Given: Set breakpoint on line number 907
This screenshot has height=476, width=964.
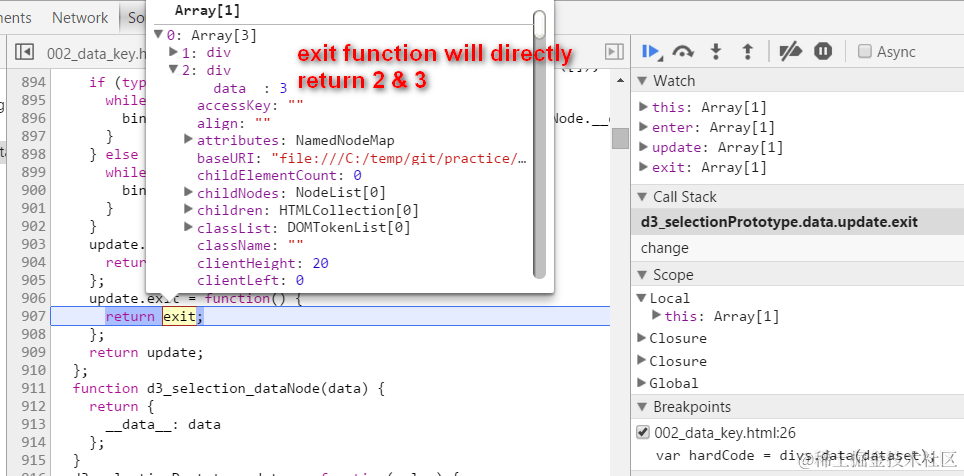Looking at the screenshot, I should click(x=33, y=316).
